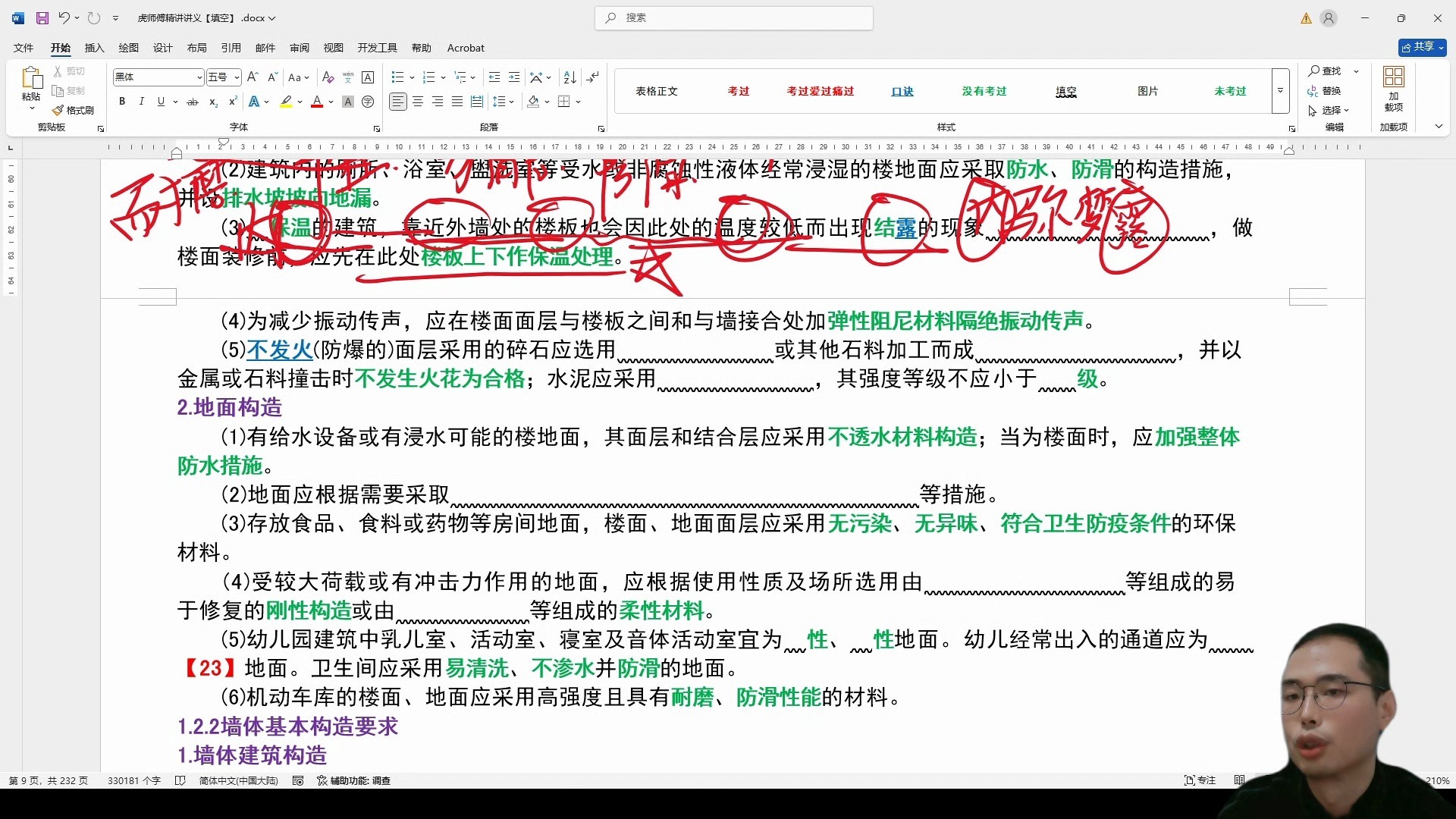The height and width of the screenshot is (819, 1456).
Task: Click the 搜索 search box
Action: (734, 17)
